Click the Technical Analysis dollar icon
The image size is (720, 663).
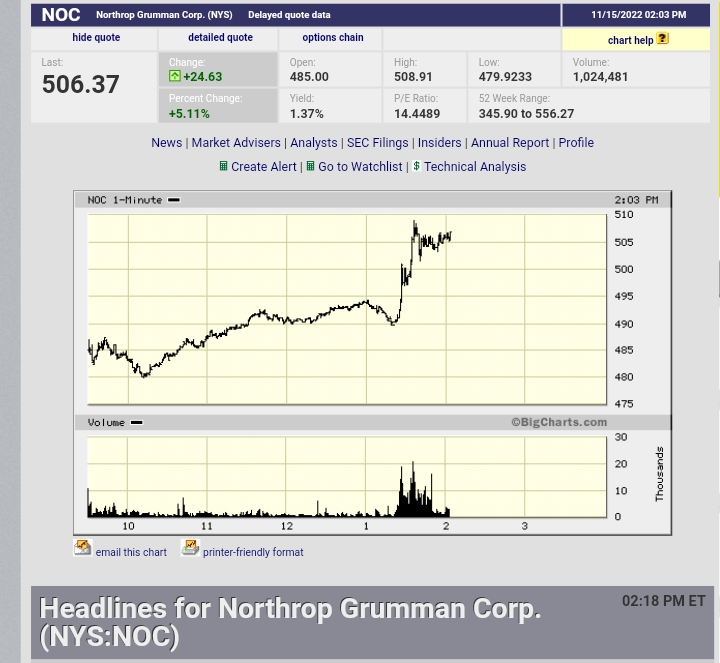[416, 166]
